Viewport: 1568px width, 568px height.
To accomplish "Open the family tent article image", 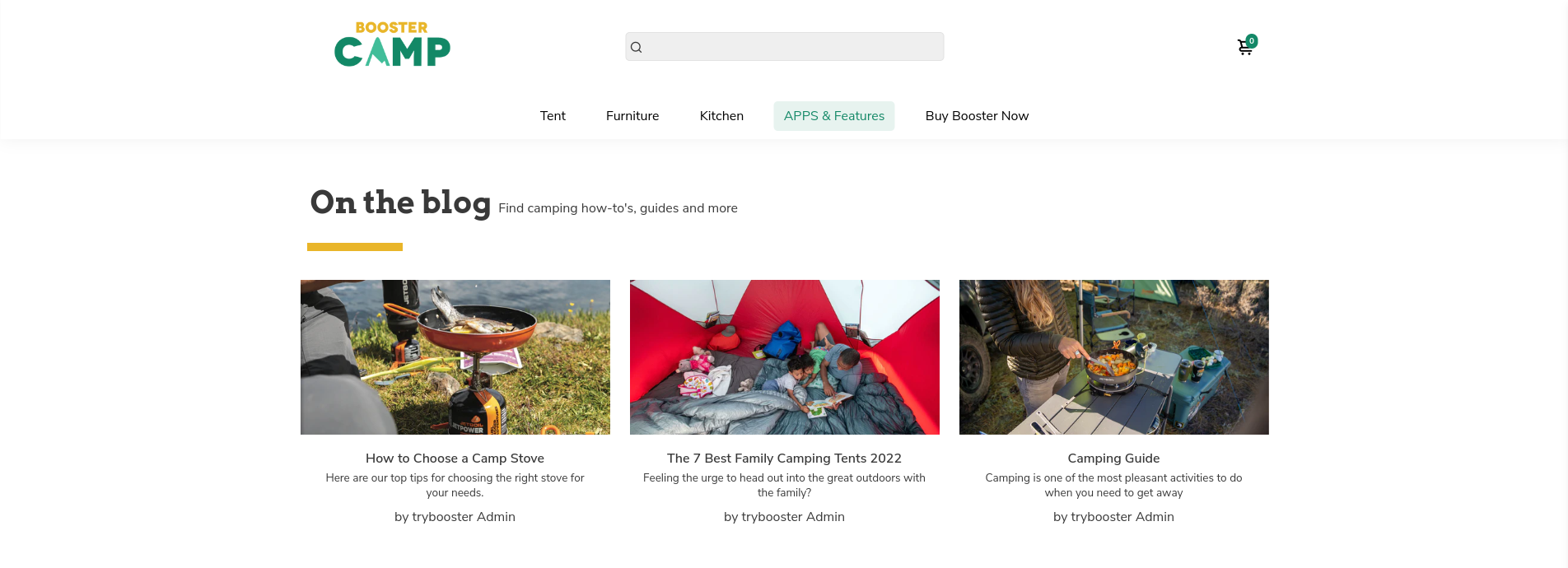I will (785, 357).
